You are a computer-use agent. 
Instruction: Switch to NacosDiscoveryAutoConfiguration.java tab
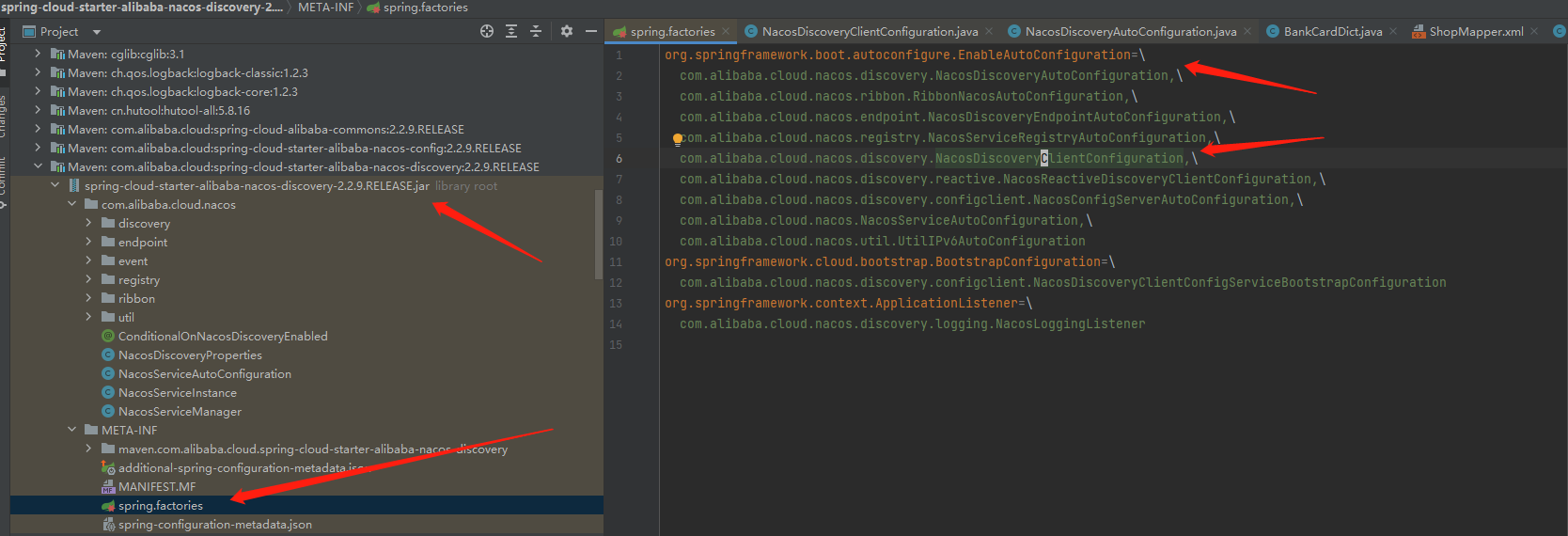coord(1131,31)
